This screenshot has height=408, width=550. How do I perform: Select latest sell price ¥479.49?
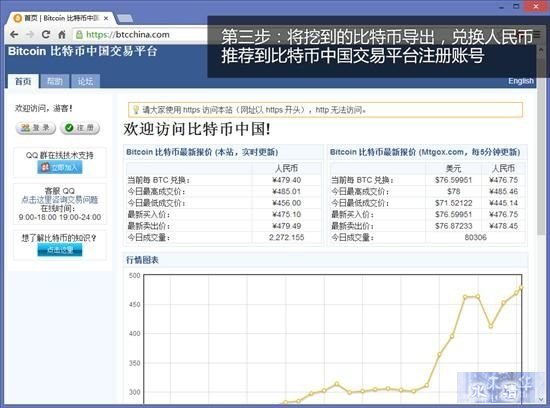[x=287, y=226]
